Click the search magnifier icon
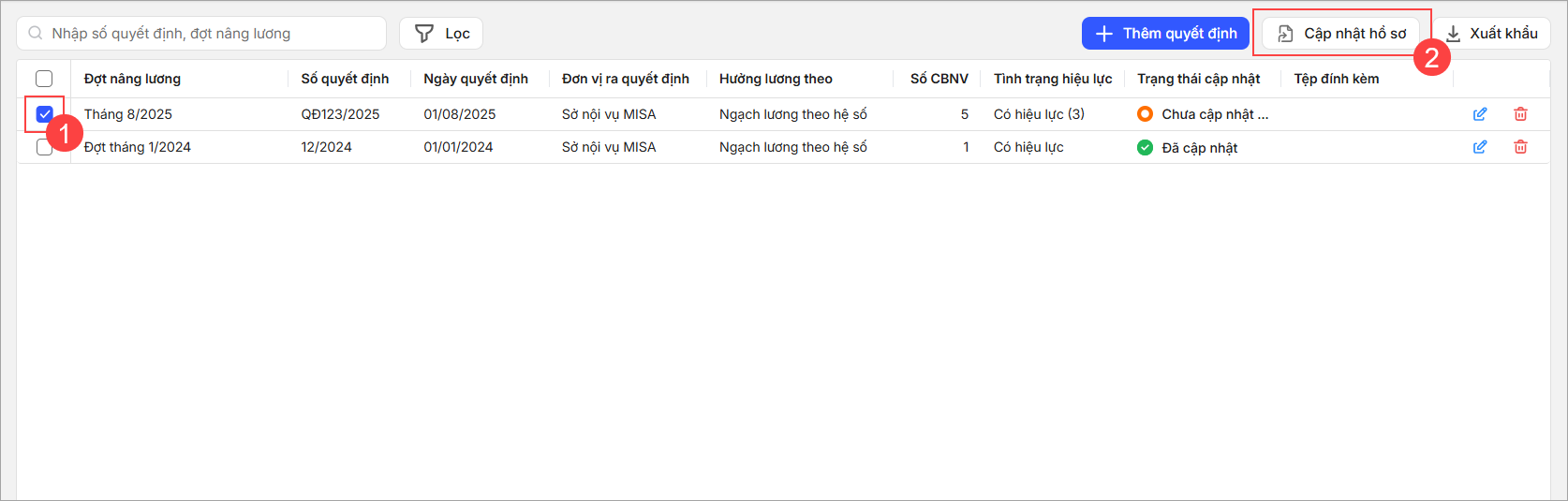The width and height of the screenshot is (1568, 501). pos(36,34)
